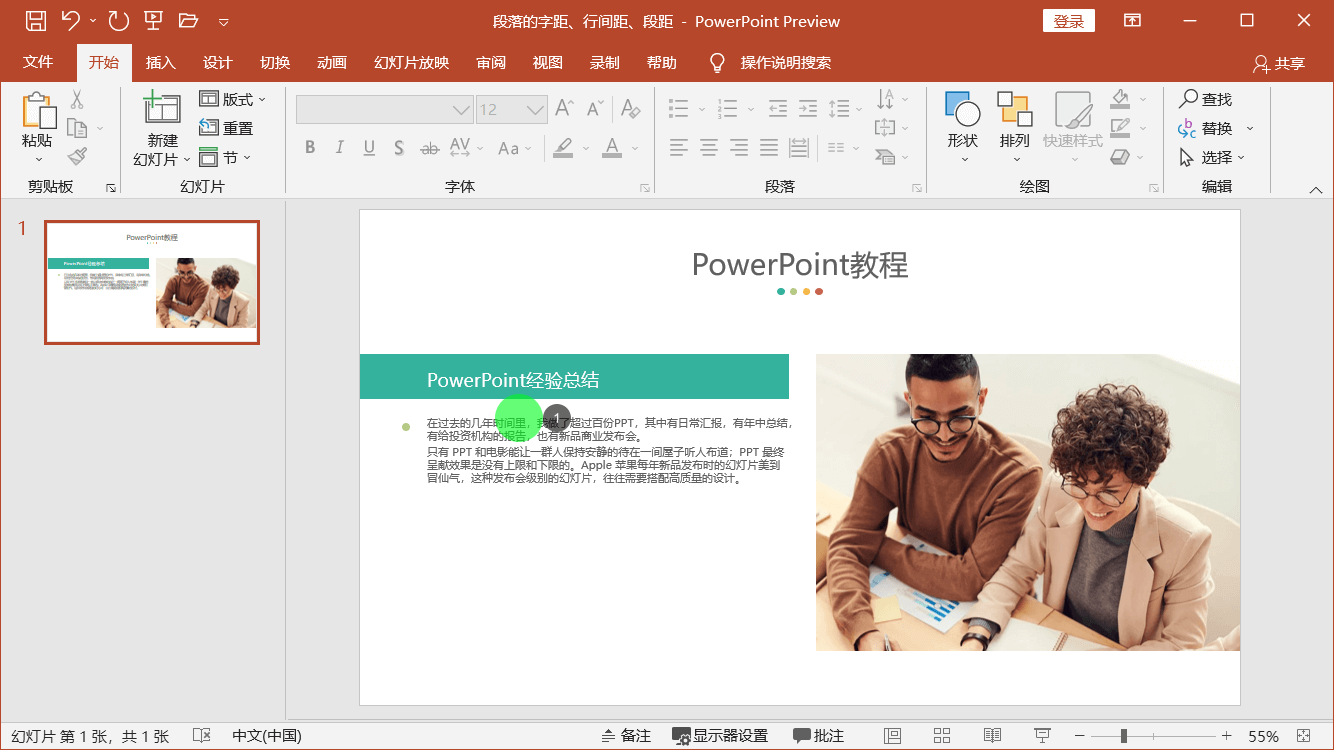Image resolution: width=1334 pixels, height=750 pixels.
Task: Select slide 1 thumbnail
Action: click(x=152, y=282)
